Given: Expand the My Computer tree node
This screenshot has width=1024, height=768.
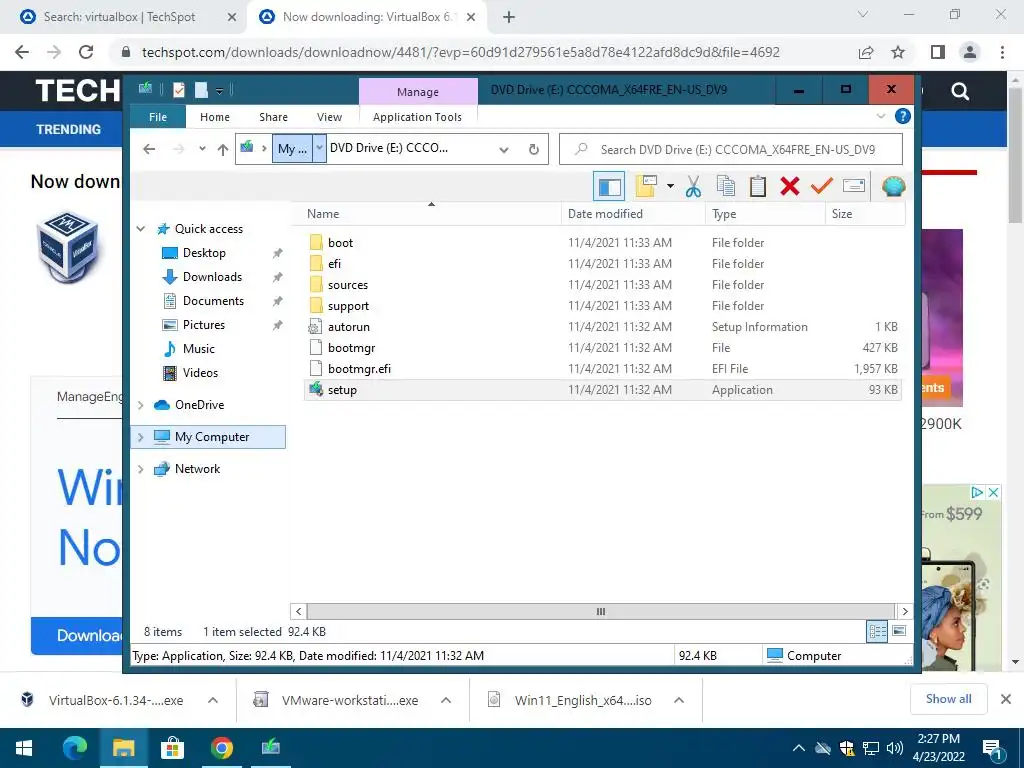Looking at the screenshot, I should (140, 437).
